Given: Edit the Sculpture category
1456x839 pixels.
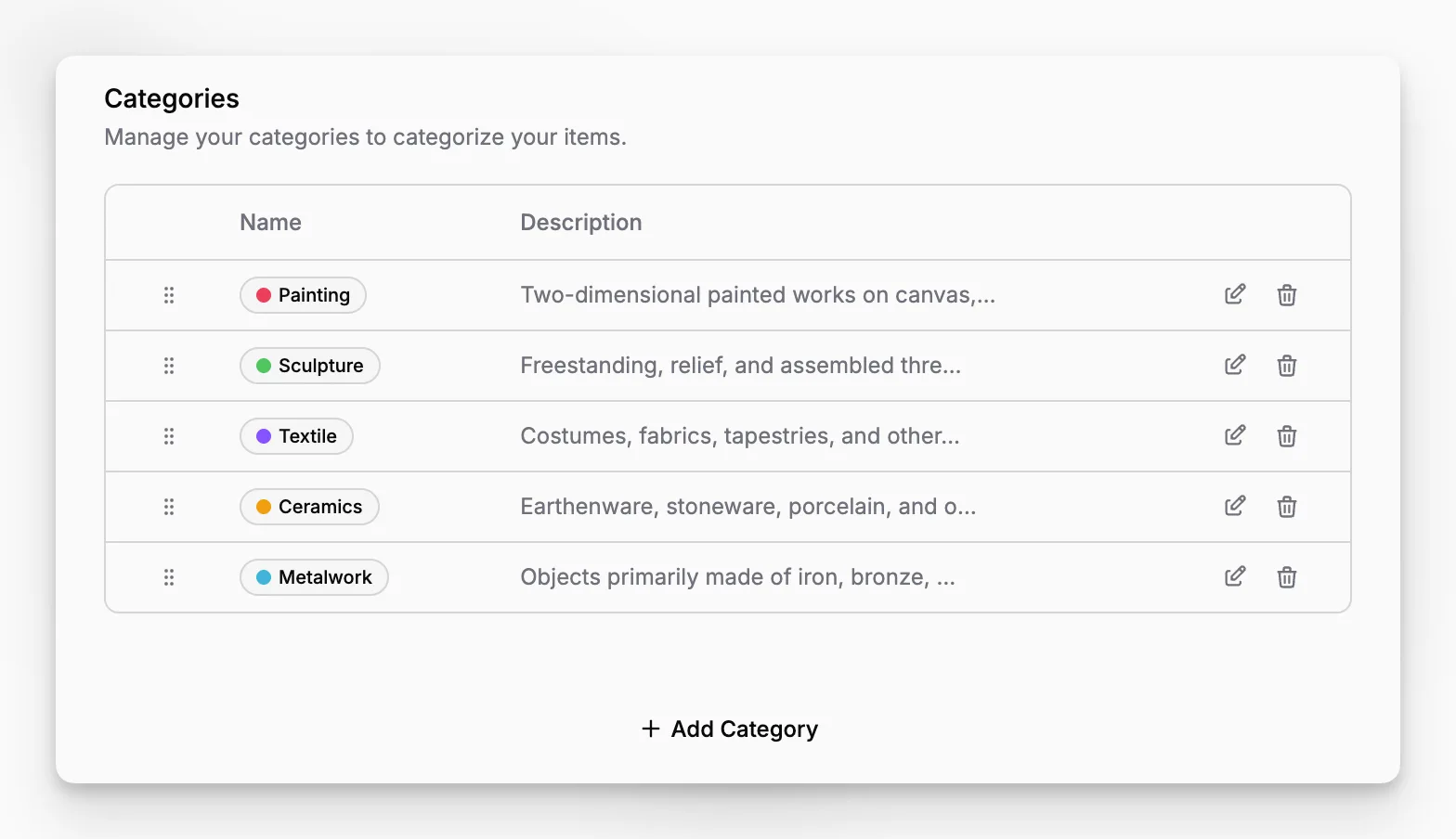Looking at the screenshot, I should coord(1235,366).
